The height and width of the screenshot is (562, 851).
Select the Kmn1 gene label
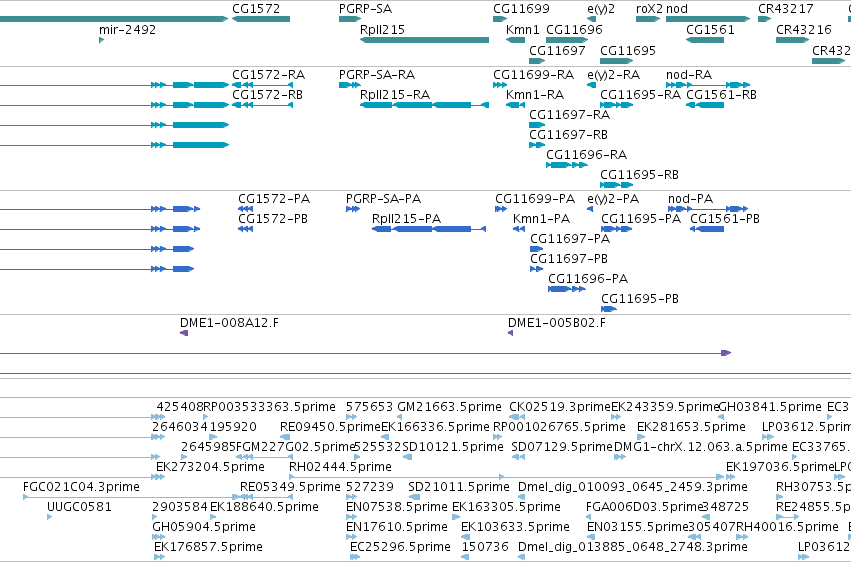click(x=523, y=29)
